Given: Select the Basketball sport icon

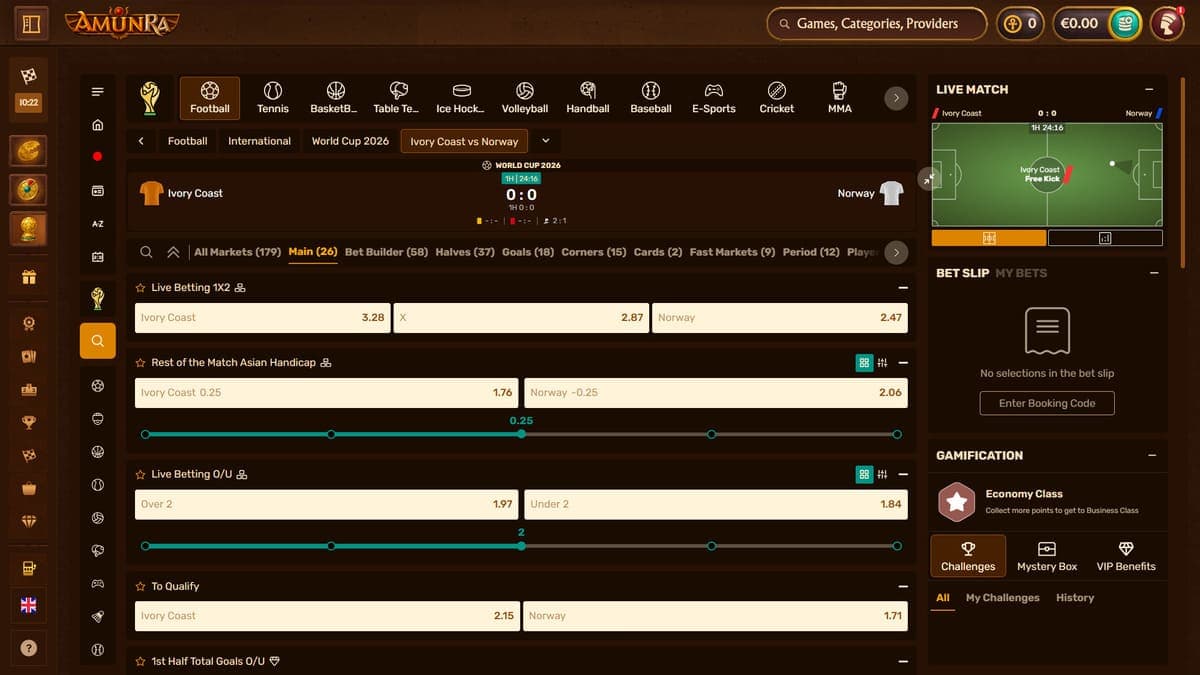Looking at the screenshot, I should (x=334, y=98).
